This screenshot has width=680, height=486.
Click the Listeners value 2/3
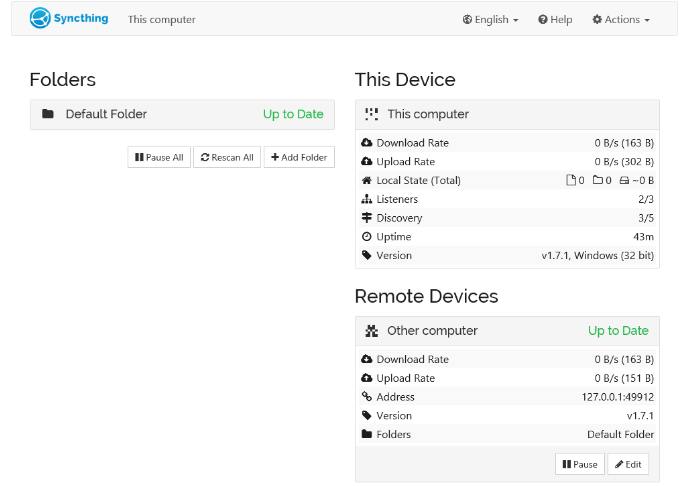coord(646,199)
